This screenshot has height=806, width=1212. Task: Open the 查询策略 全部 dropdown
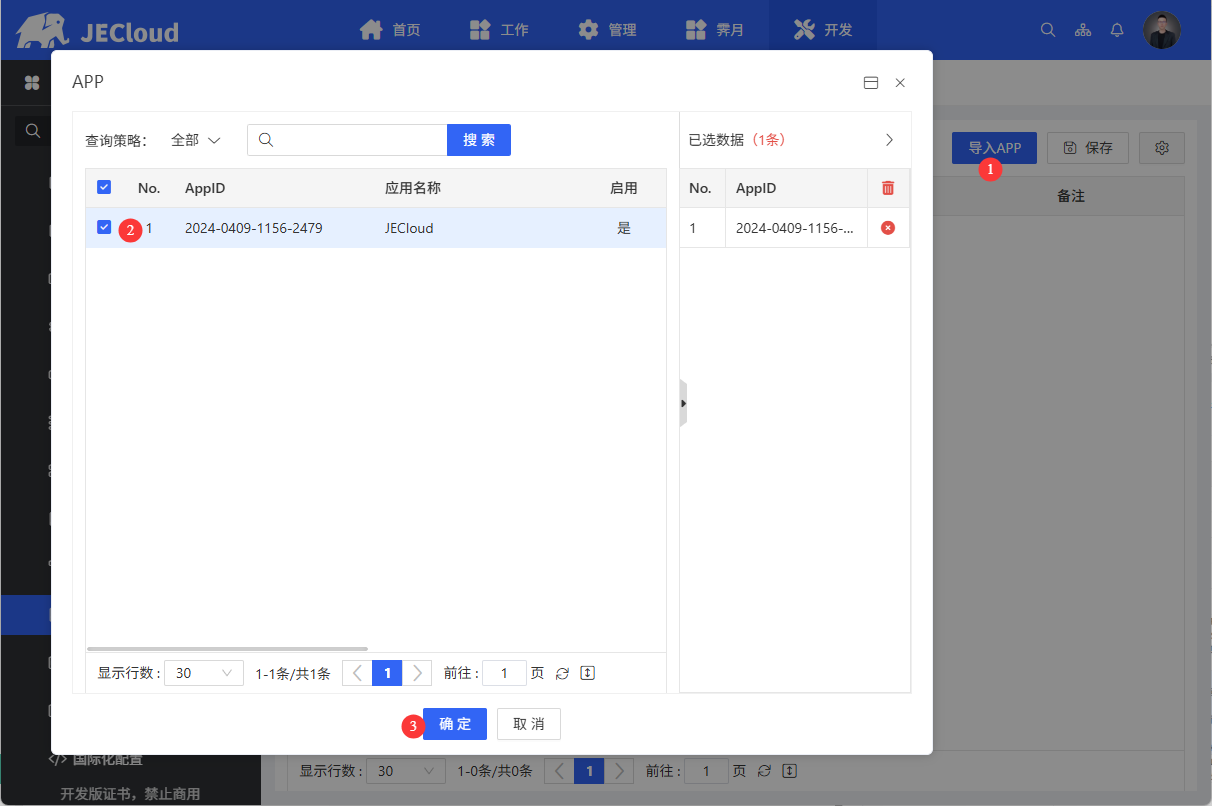[195, 140]
